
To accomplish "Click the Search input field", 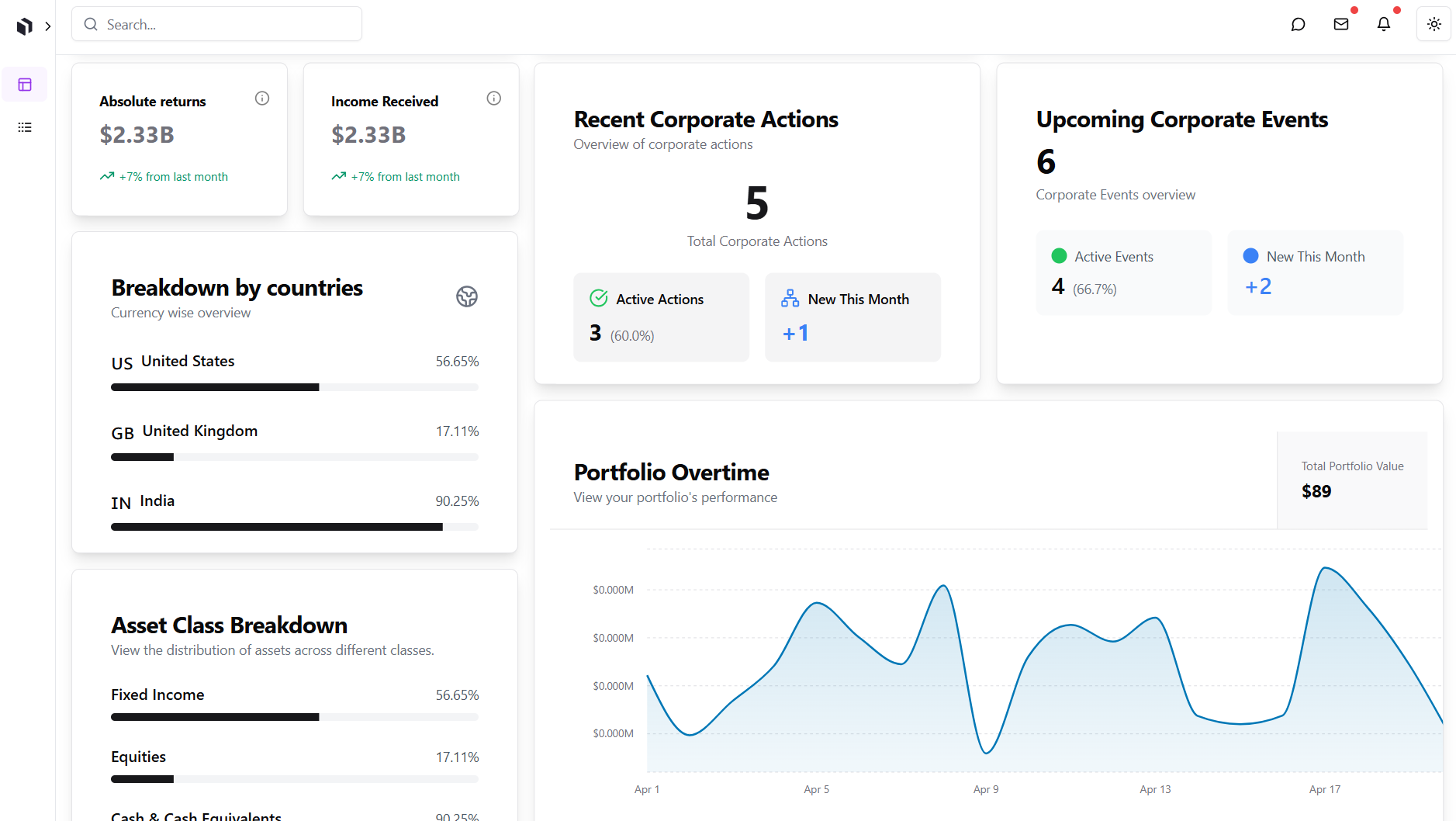I will 217,24.
